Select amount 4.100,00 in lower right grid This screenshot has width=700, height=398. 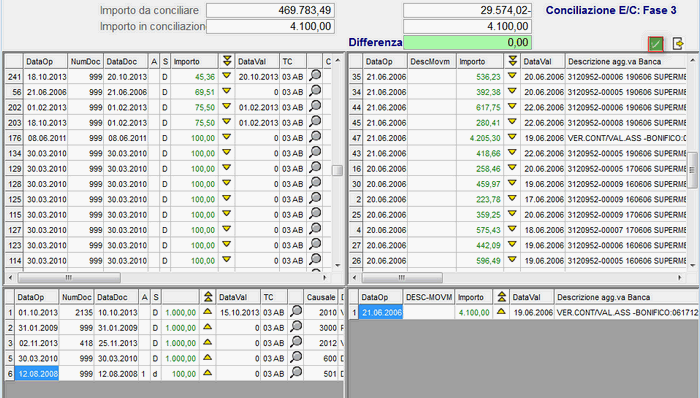474,313
